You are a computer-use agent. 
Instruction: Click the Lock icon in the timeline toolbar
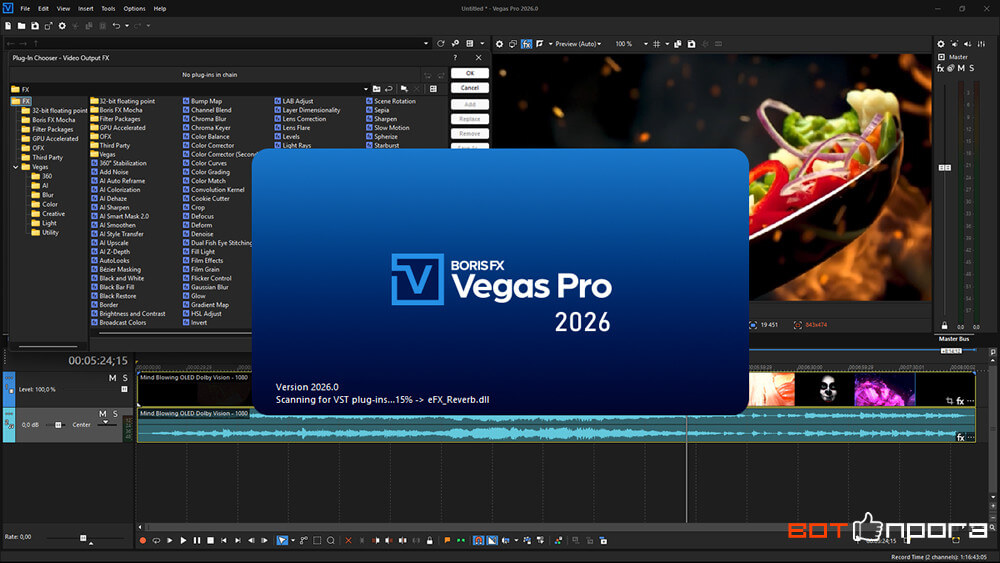[x=429, y=541]
